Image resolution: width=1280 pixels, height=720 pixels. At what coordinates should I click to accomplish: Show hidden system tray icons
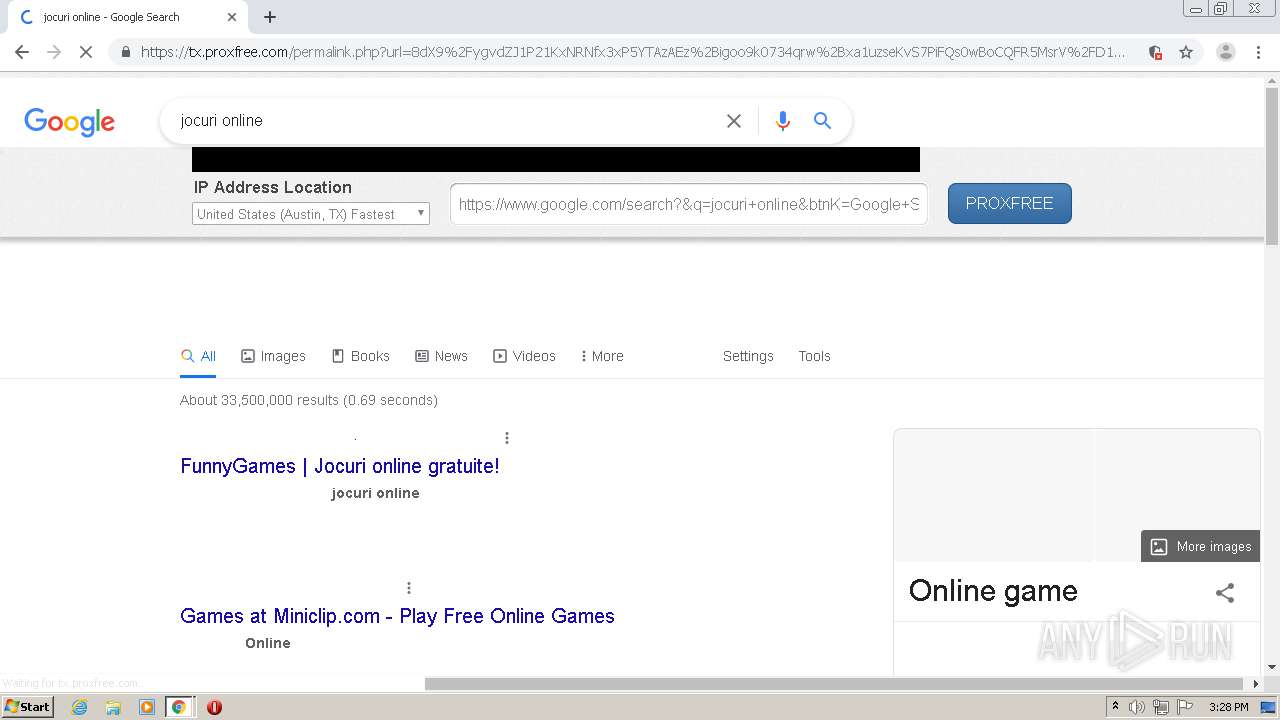click(1115, 707)
